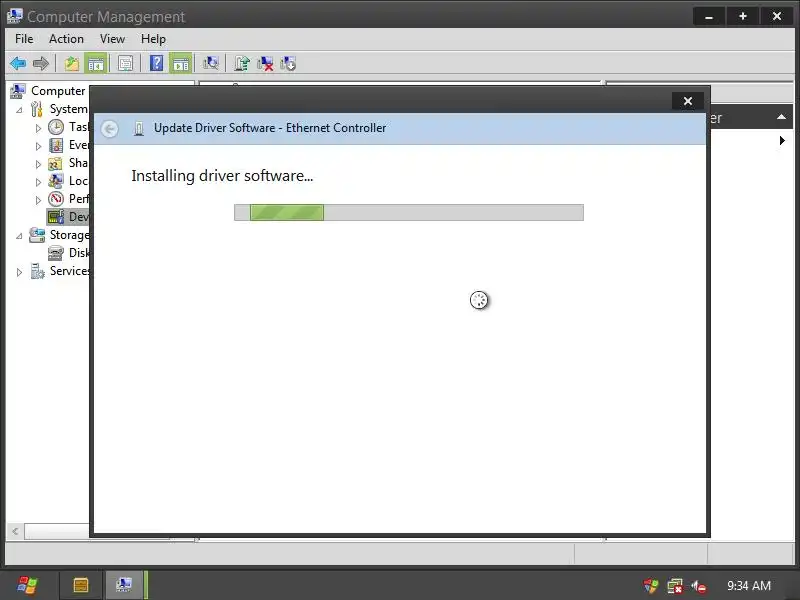Maximize the Computer Management window

[743, 16]
